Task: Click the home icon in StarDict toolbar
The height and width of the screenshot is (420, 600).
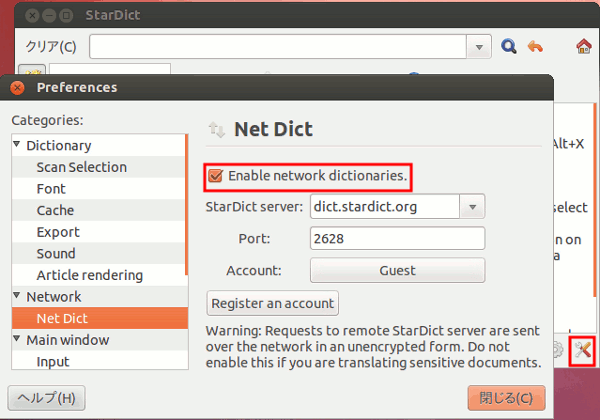Action: [584, 46]
